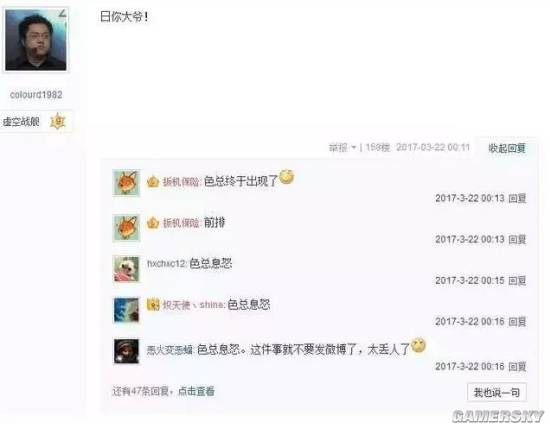Reply to the 00:15 comment via 回复
This screenshot has height=428, width=550.
tap(517, 280)
